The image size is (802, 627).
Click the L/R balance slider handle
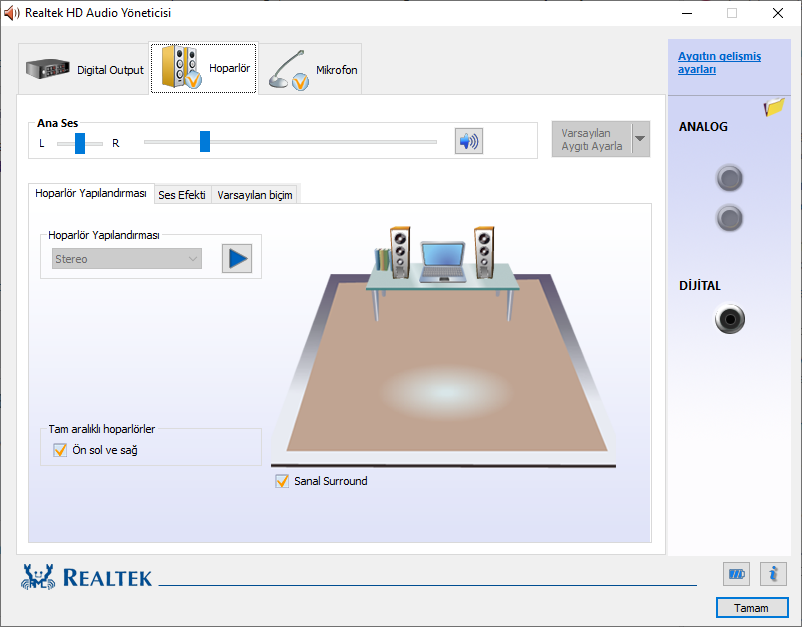[80, 143]
